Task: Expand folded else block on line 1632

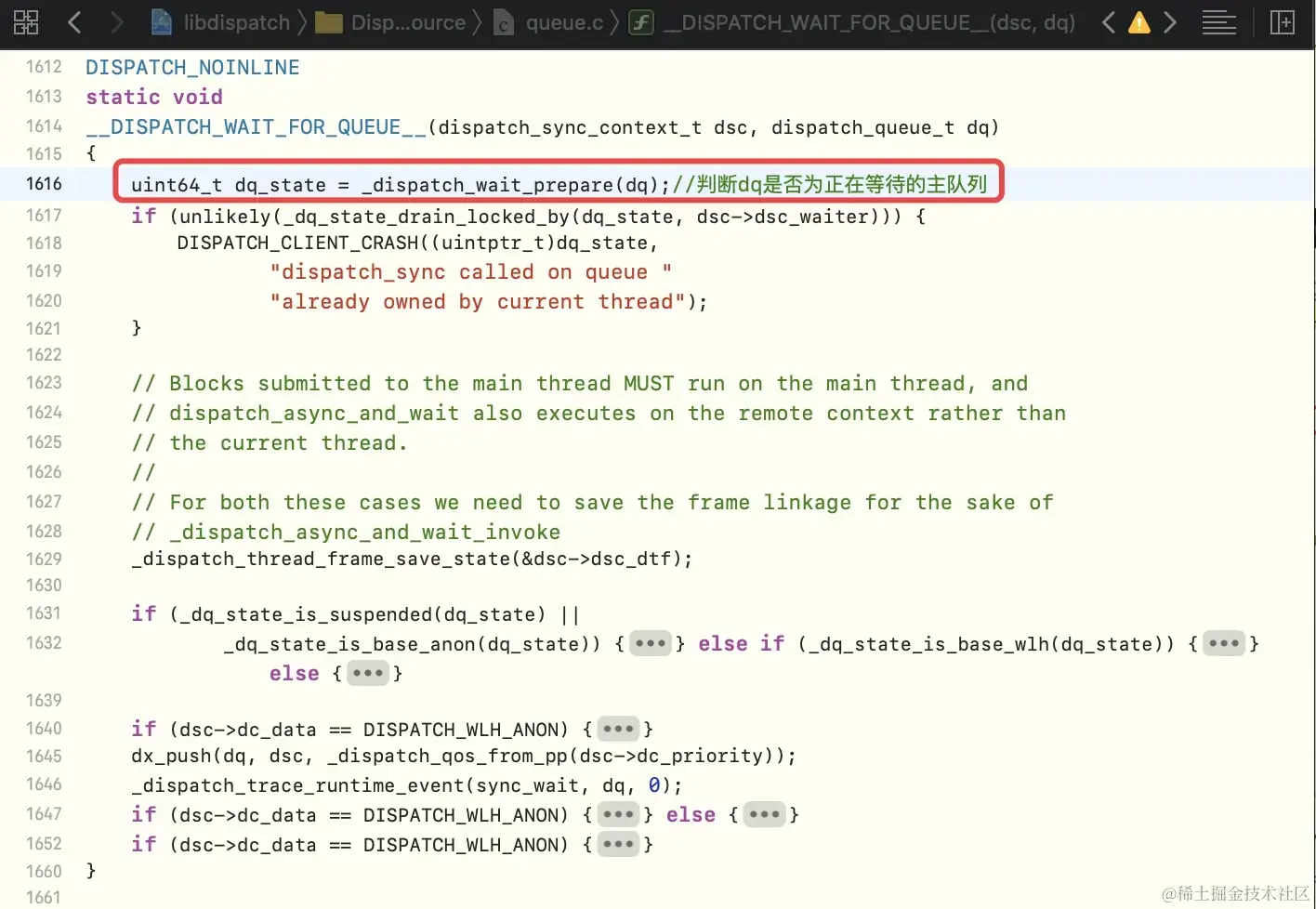Action: 368,673
